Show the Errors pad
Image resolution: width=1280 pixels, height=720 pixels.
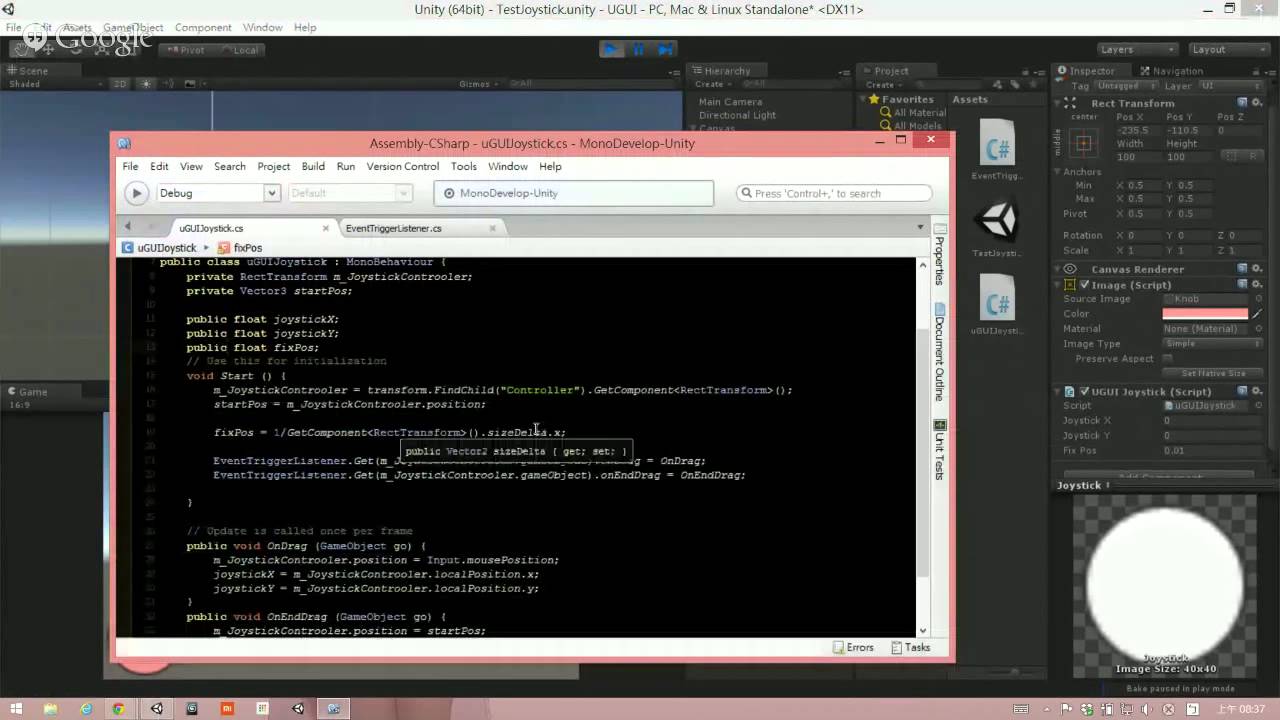(x=854, y=647)
